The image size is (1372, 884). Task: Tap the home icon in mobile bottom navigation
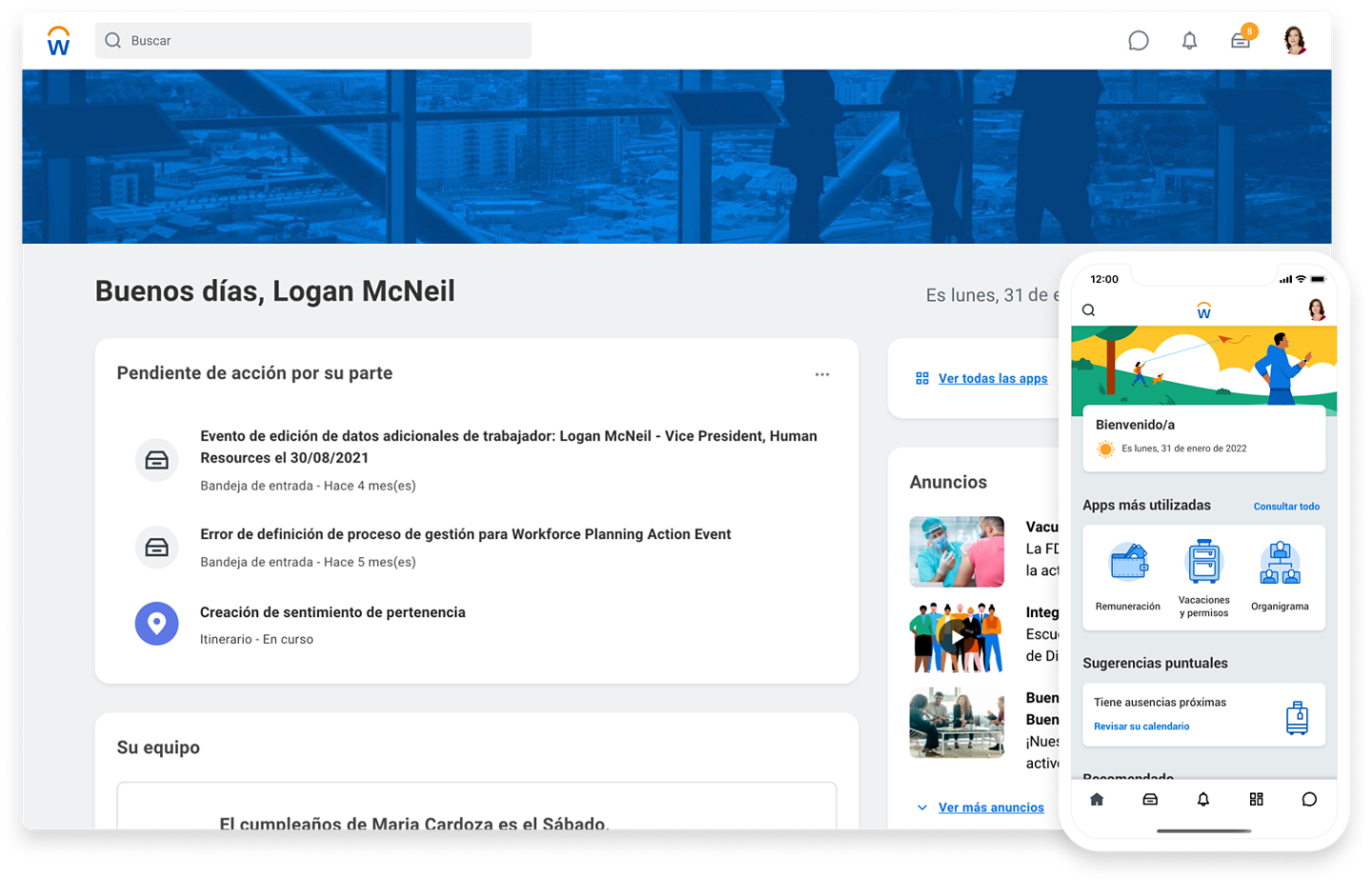click(x=1097, y=800)
